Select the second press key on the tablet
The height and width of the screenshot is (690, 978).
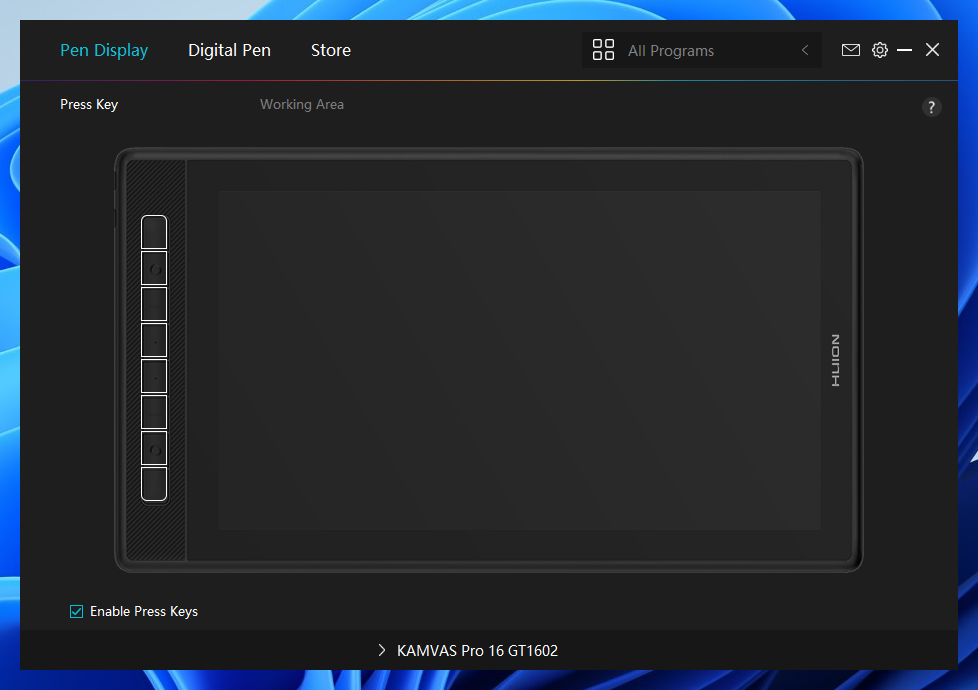(x=154, y=268)
